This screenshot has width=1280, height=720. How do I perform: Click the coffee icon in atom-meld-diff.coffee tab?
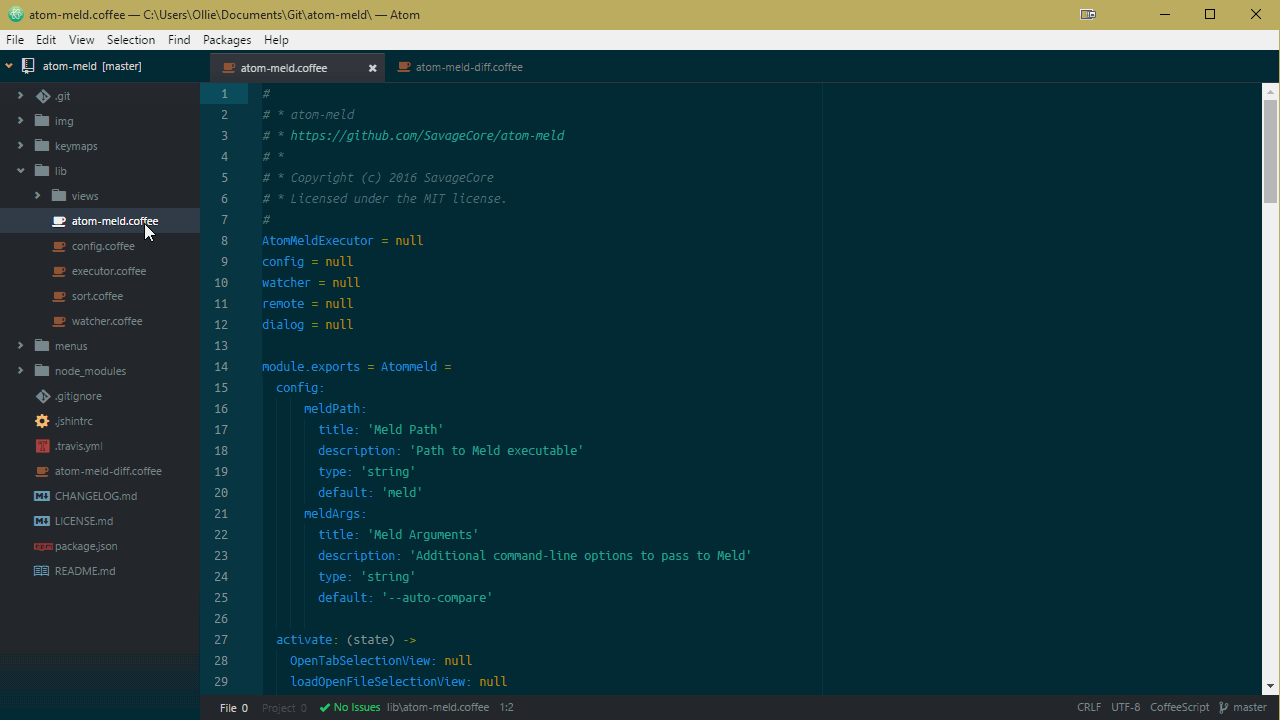pyautogui.click(x=404, y=67)
